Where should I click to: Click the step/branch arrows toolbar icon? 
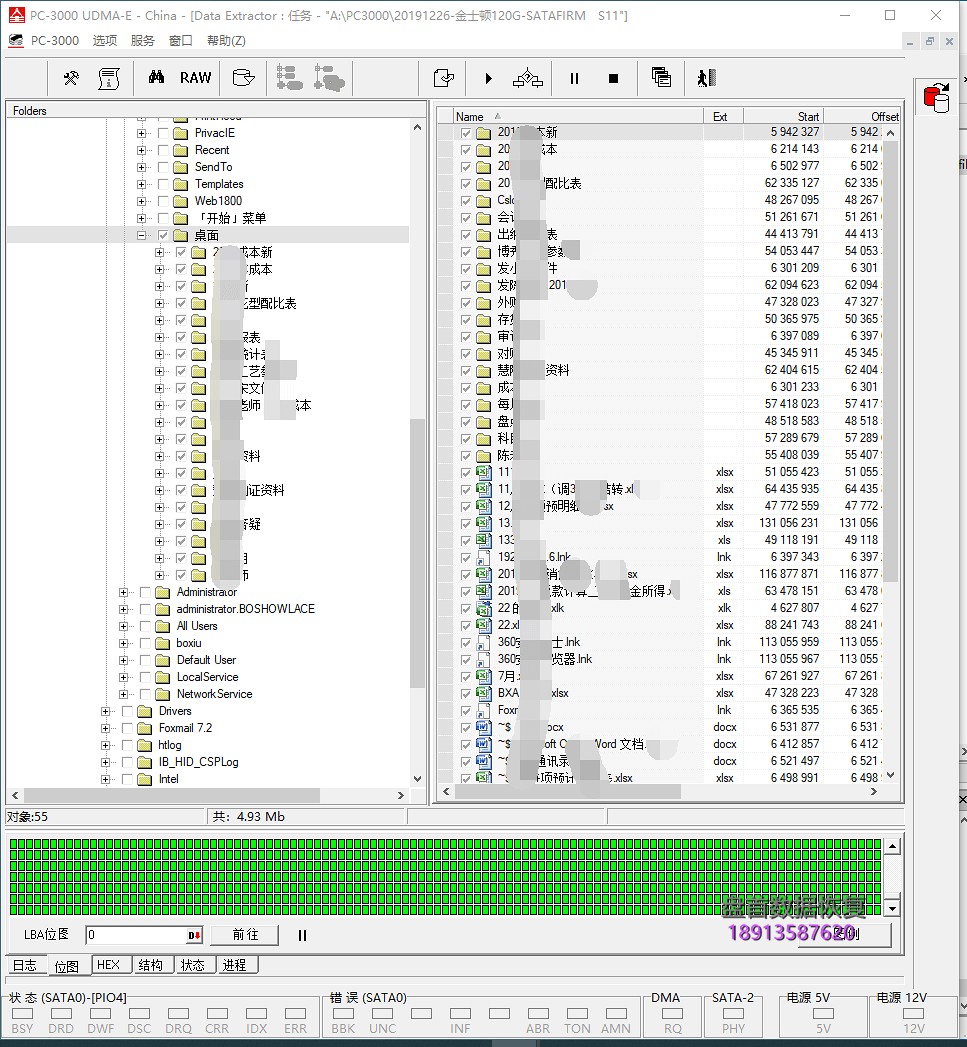click(528, 78)
